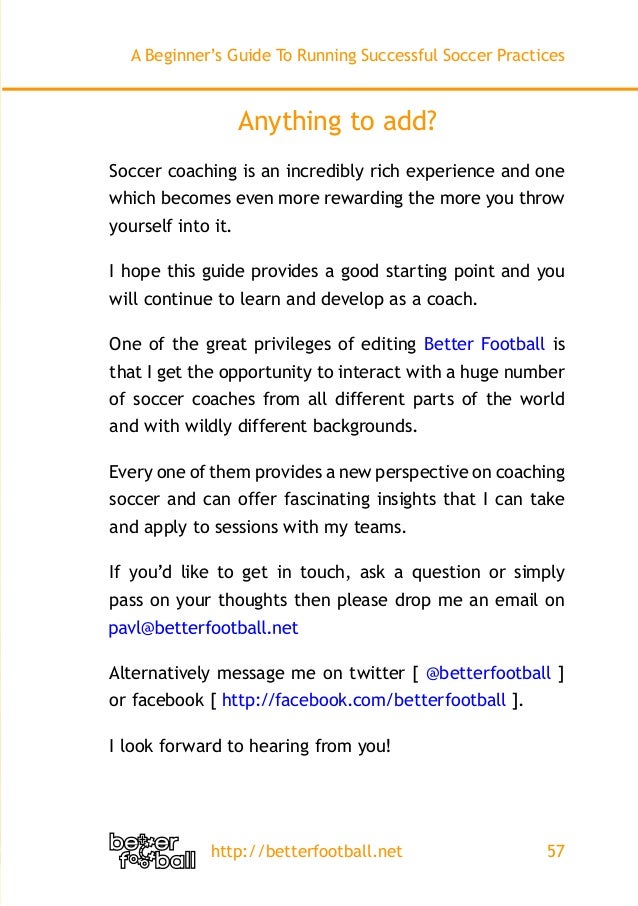Viewport: 638px width, 906px height.
Task: Click page number 57 in footer
Action: click(x=555, y=851)
